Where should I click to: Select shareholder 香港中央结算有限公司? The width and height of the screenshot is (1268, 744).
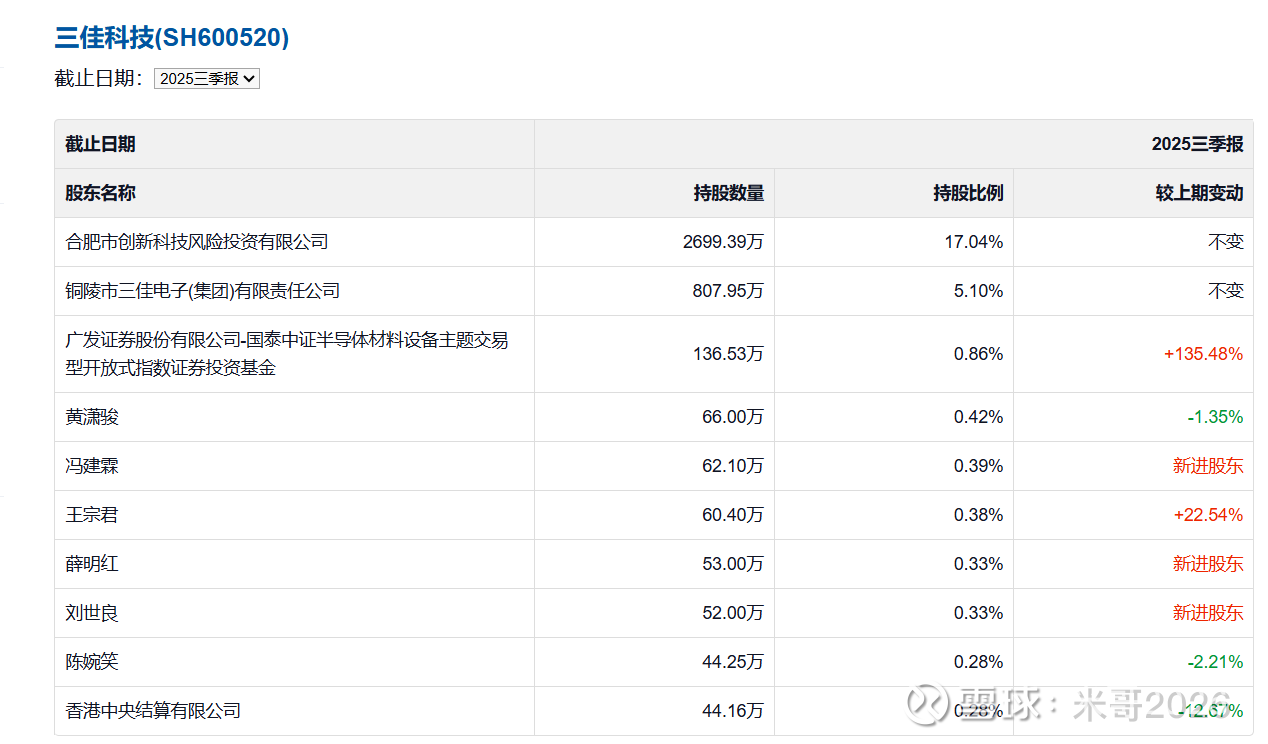coord(153,711)
